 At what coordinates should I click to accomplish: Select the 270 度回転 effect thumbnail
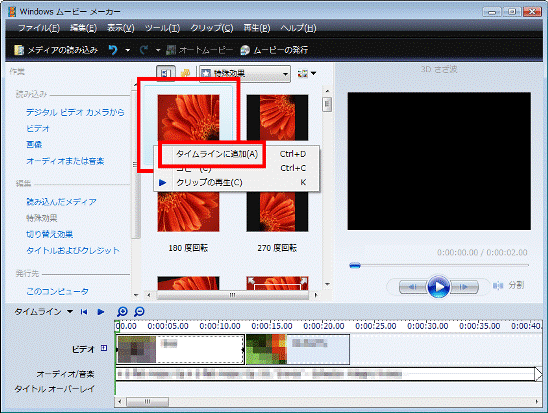(277, 212)
